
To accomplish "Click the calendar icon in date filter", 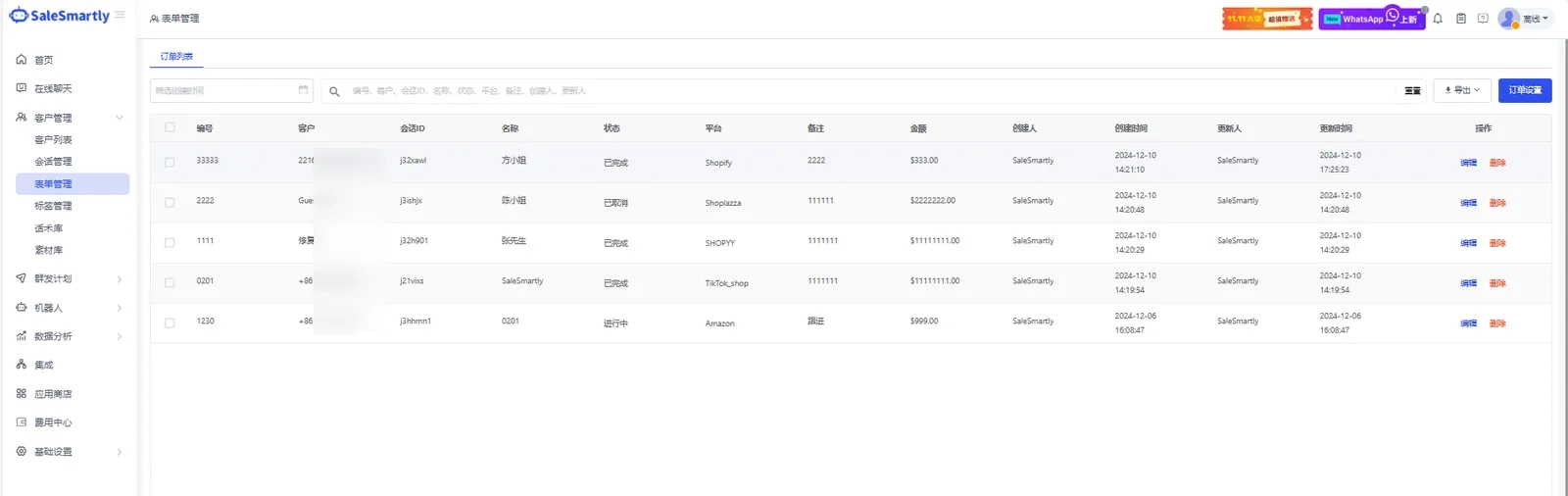I will 303,90.
